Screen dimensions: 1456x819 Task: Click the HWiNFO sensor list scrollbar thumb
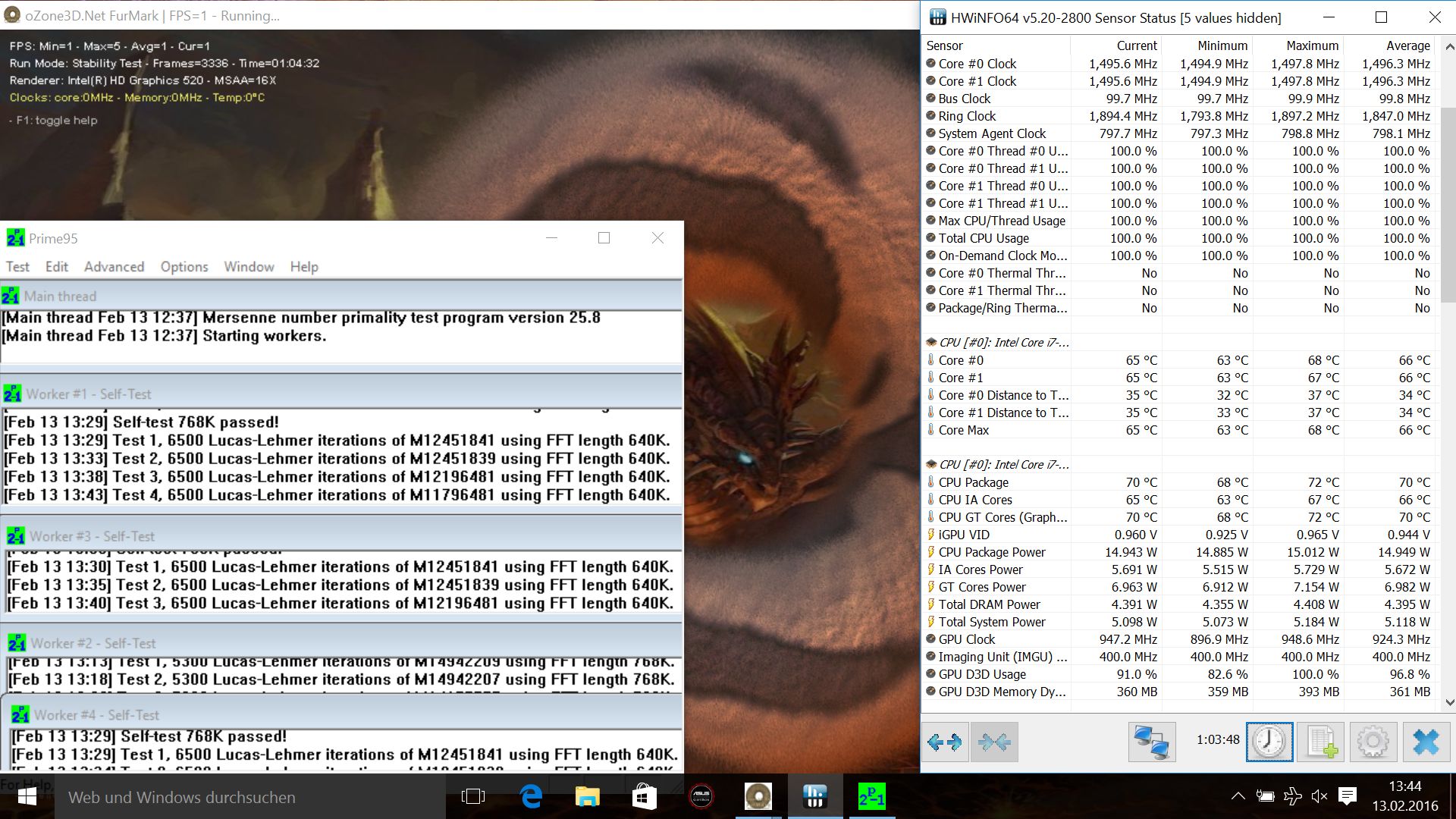pyautogui.click(x=1448, y=205)
